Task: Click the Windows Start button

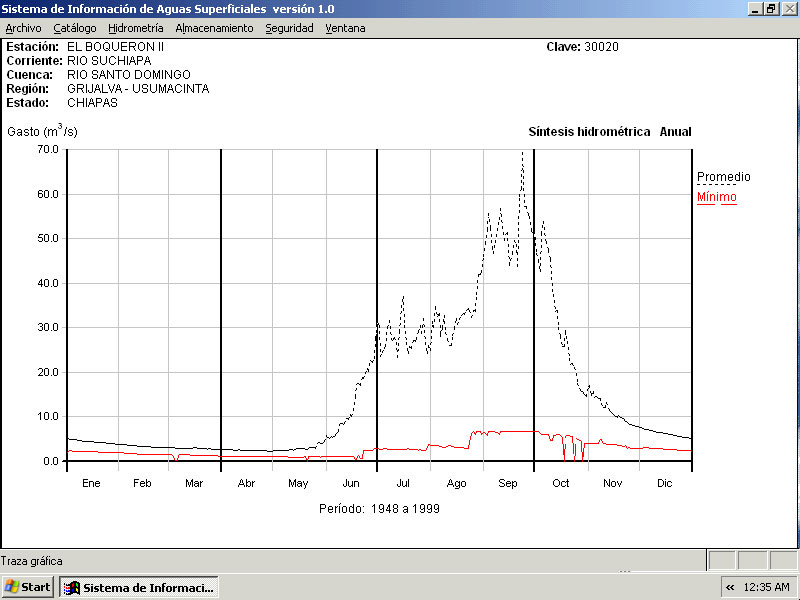Action: 28,587
